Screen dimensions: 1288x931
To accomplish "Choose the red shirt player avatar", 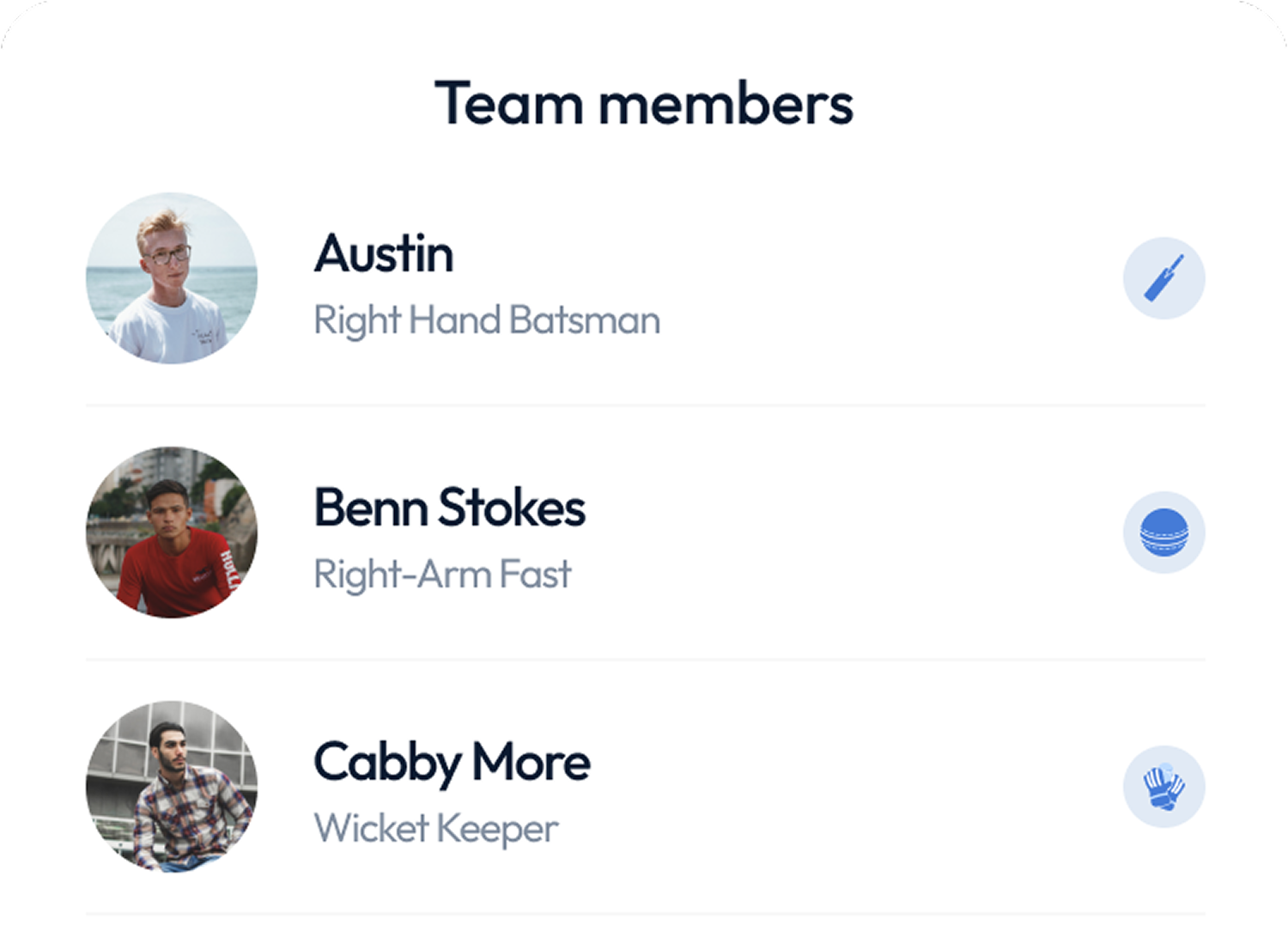I will 172,532.
